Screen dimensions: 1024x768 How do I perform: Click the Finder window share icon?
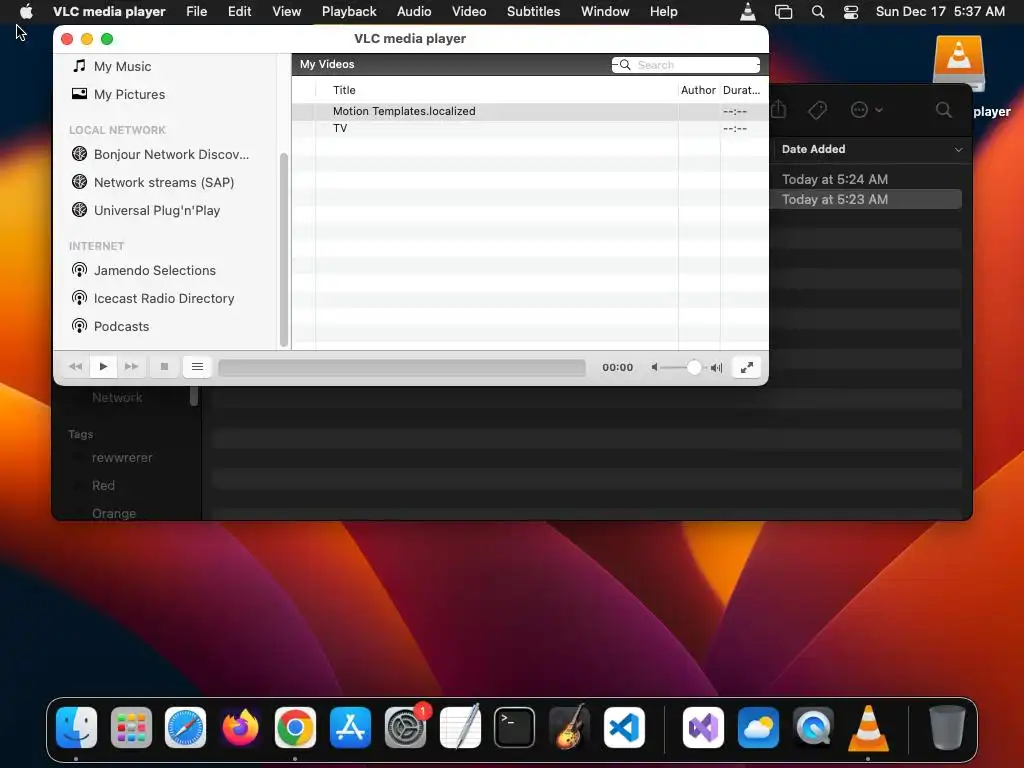[x=778, y=110]
